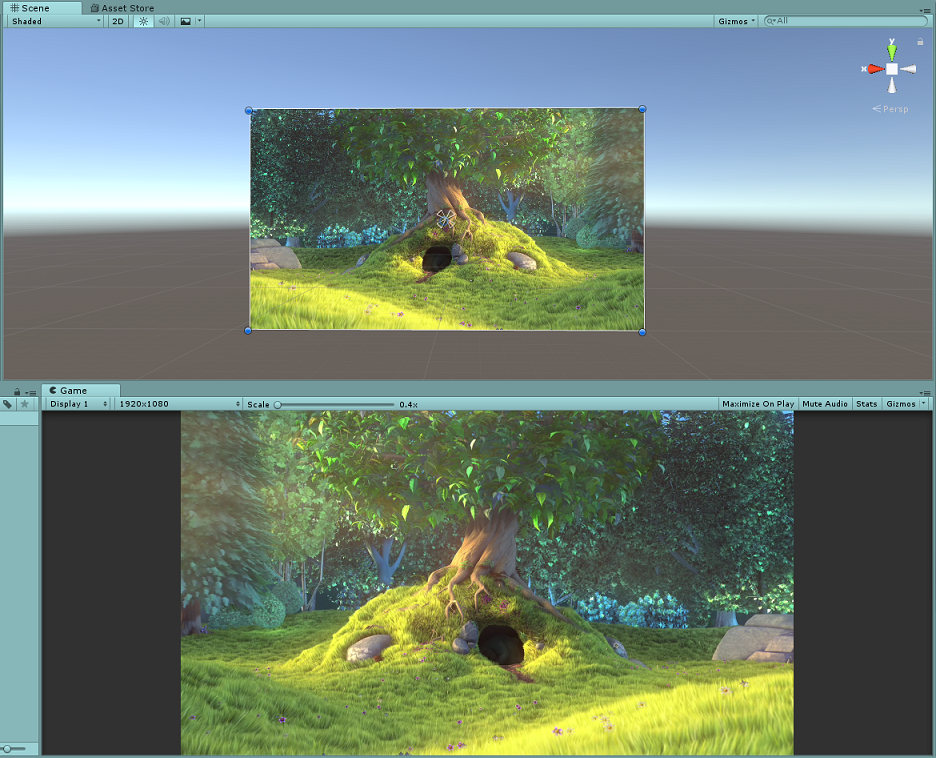Click the grey bottom axis cone
Screen dimensions: 936x758
[892, 85]
